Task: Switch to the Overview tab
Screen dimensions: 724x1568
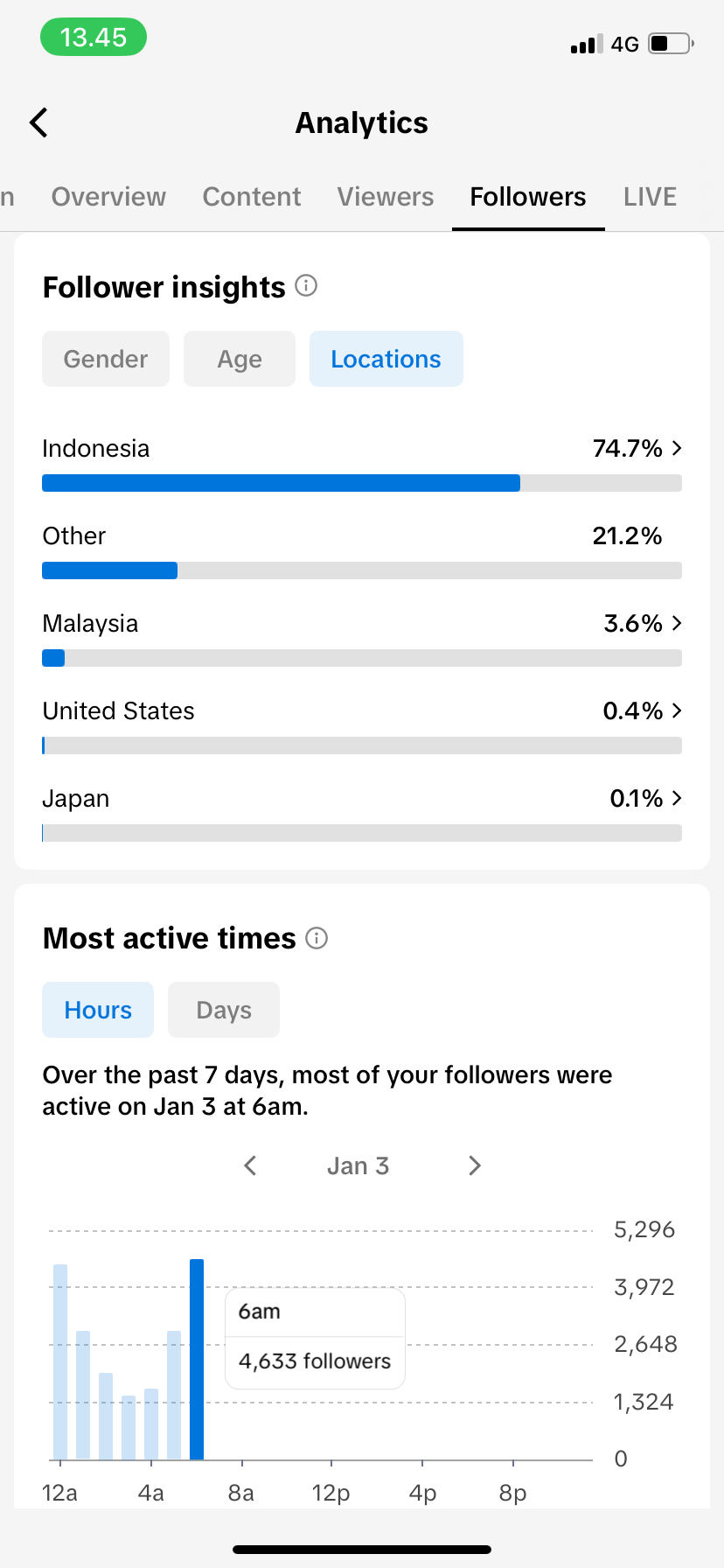Action: (108, 197)
